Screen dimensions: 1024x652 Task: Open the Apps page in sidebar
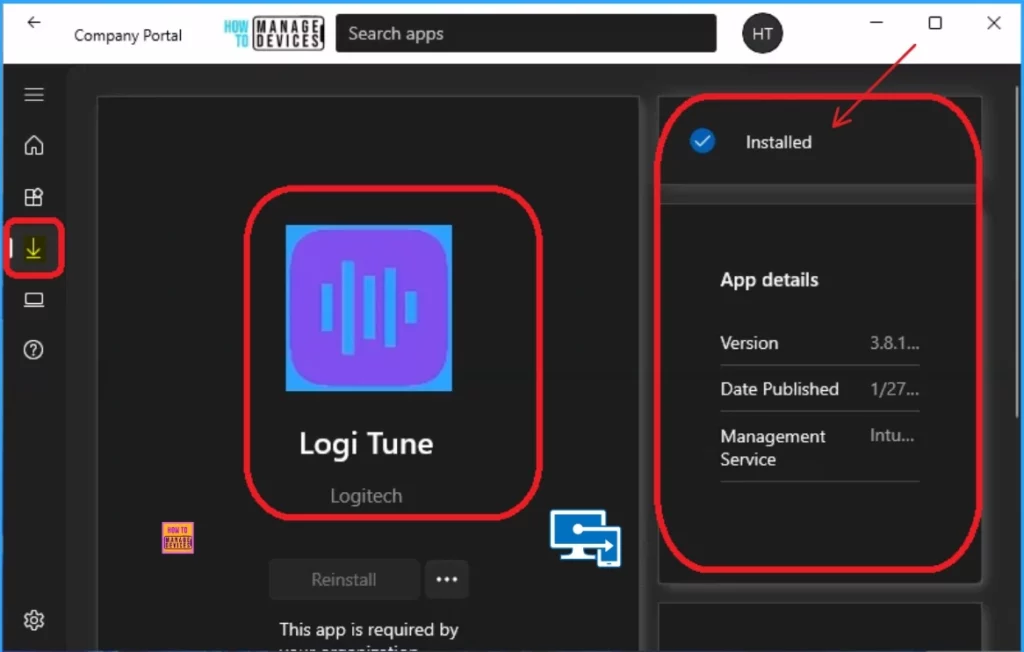[34, 197]
